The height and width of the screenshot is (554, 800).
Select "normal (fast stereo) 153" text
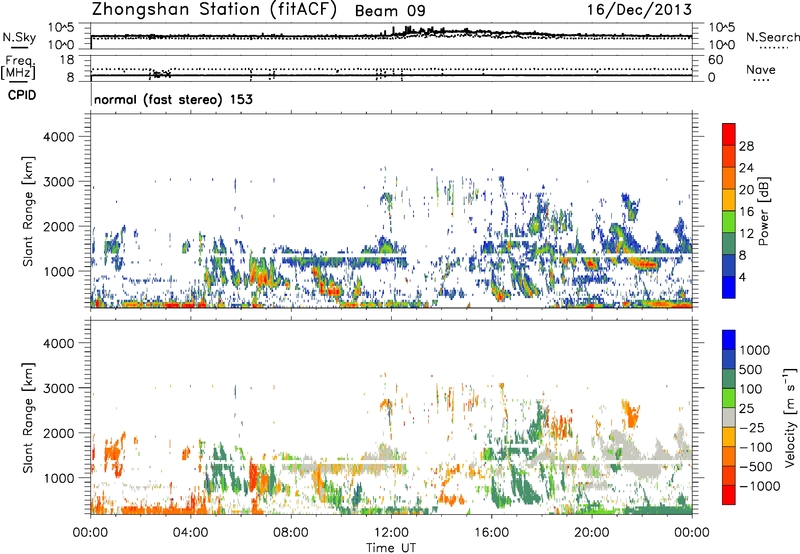pos(173,99)
